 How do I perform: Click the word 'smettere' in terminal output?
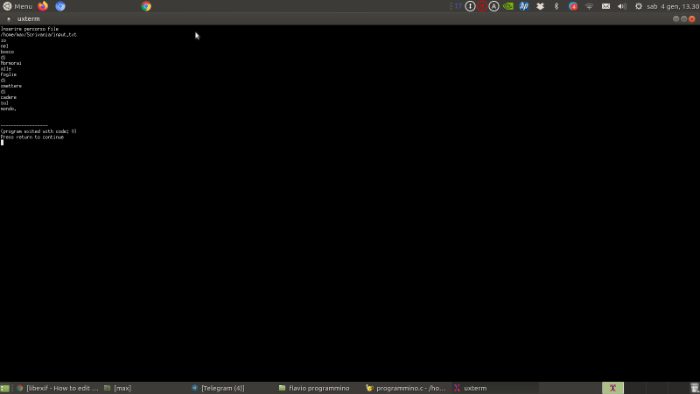pyautogui.click(x=11, y=86)
